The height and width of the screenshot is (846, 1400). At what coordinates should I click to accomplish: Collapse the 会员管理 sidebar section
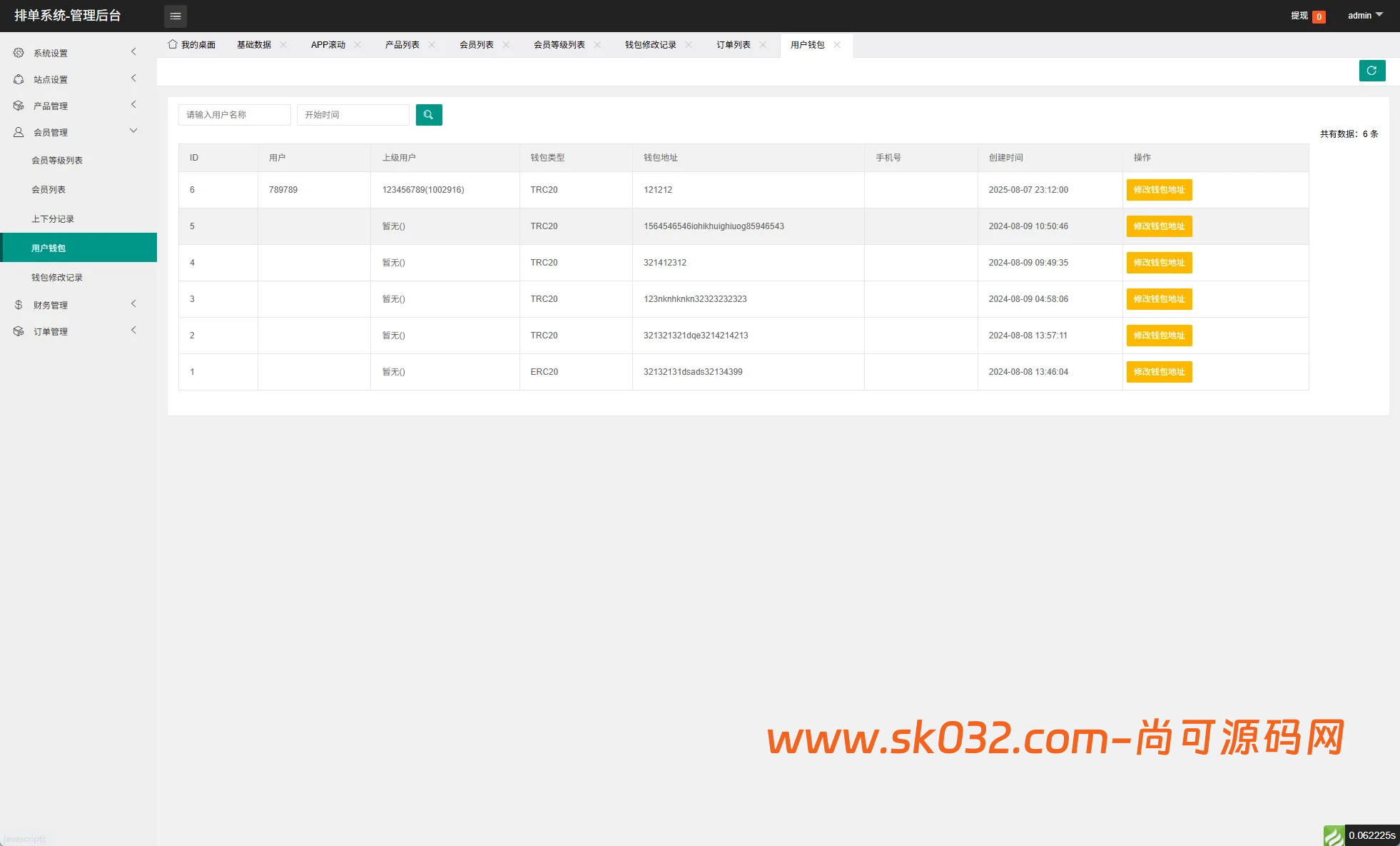pos(133,131)
